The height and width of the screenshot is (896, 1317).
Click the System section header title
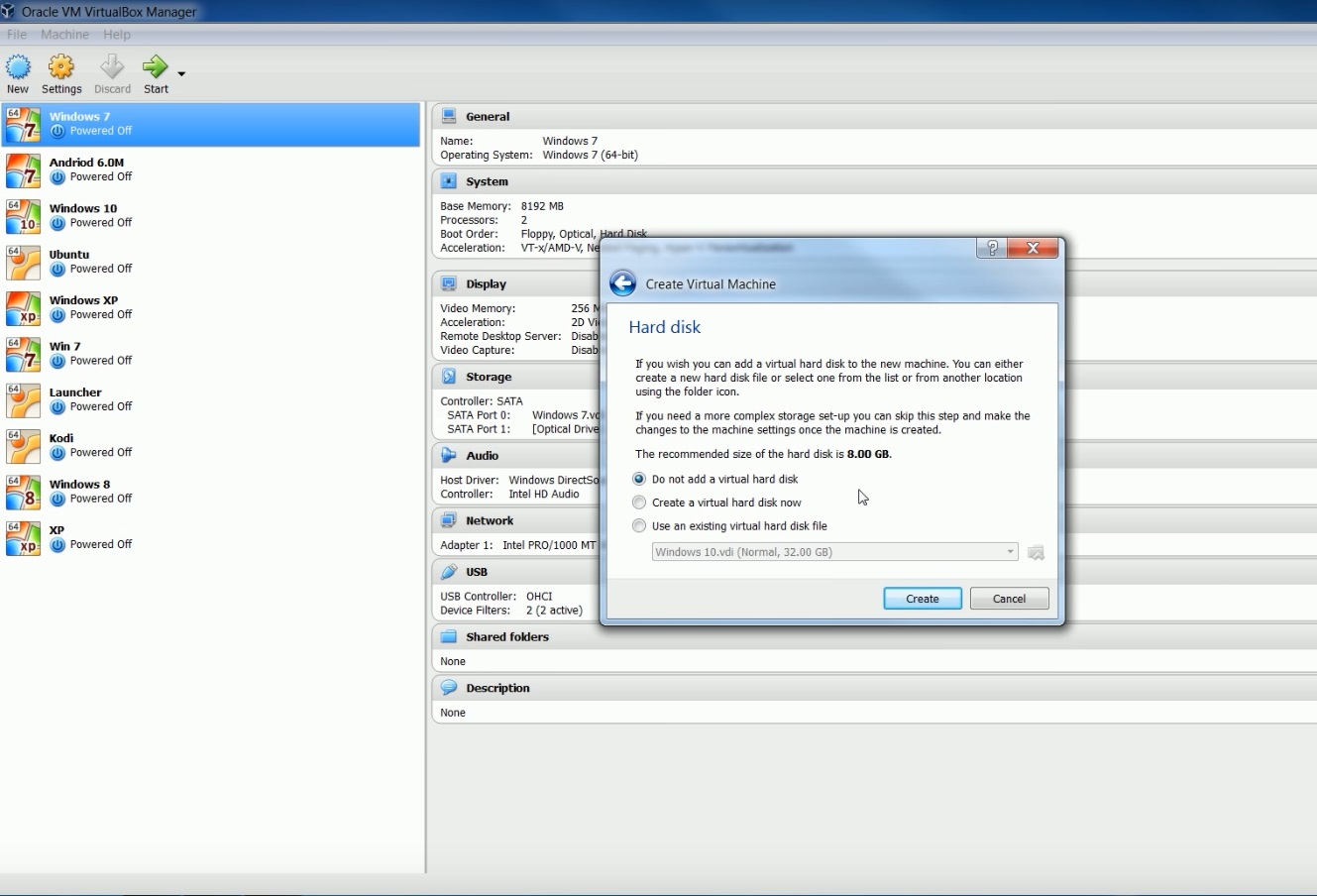click(487, 181)
